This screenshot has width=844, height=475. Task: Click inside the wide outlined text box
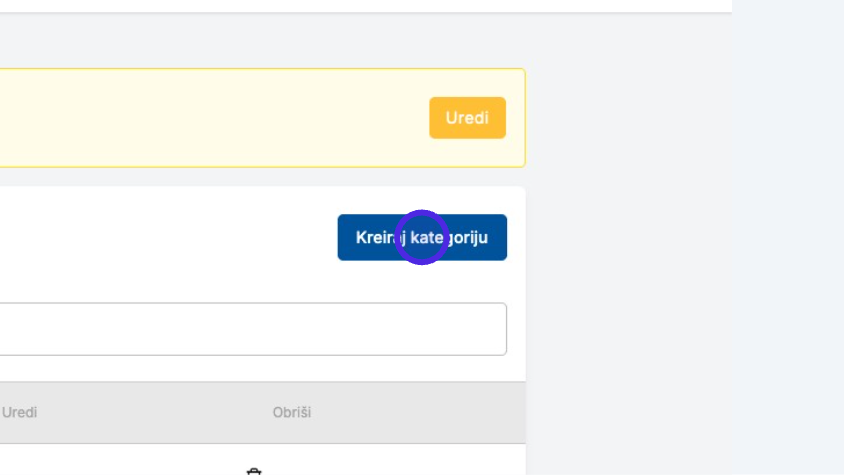point(253,329)
